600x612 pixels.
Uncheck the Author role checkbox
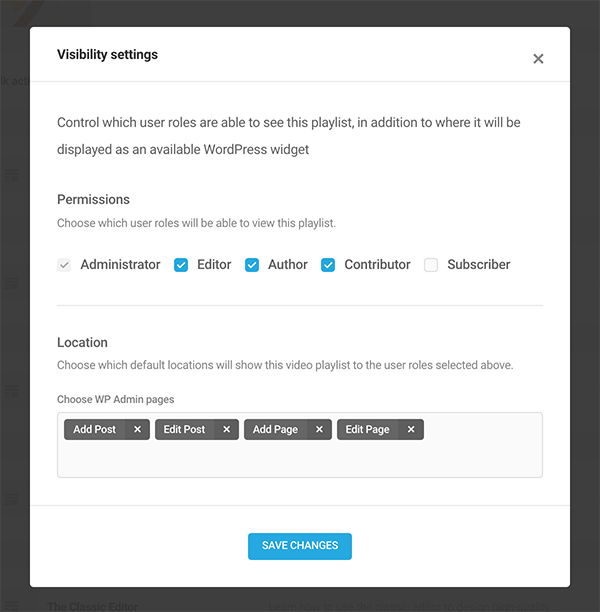click(252, 265)
